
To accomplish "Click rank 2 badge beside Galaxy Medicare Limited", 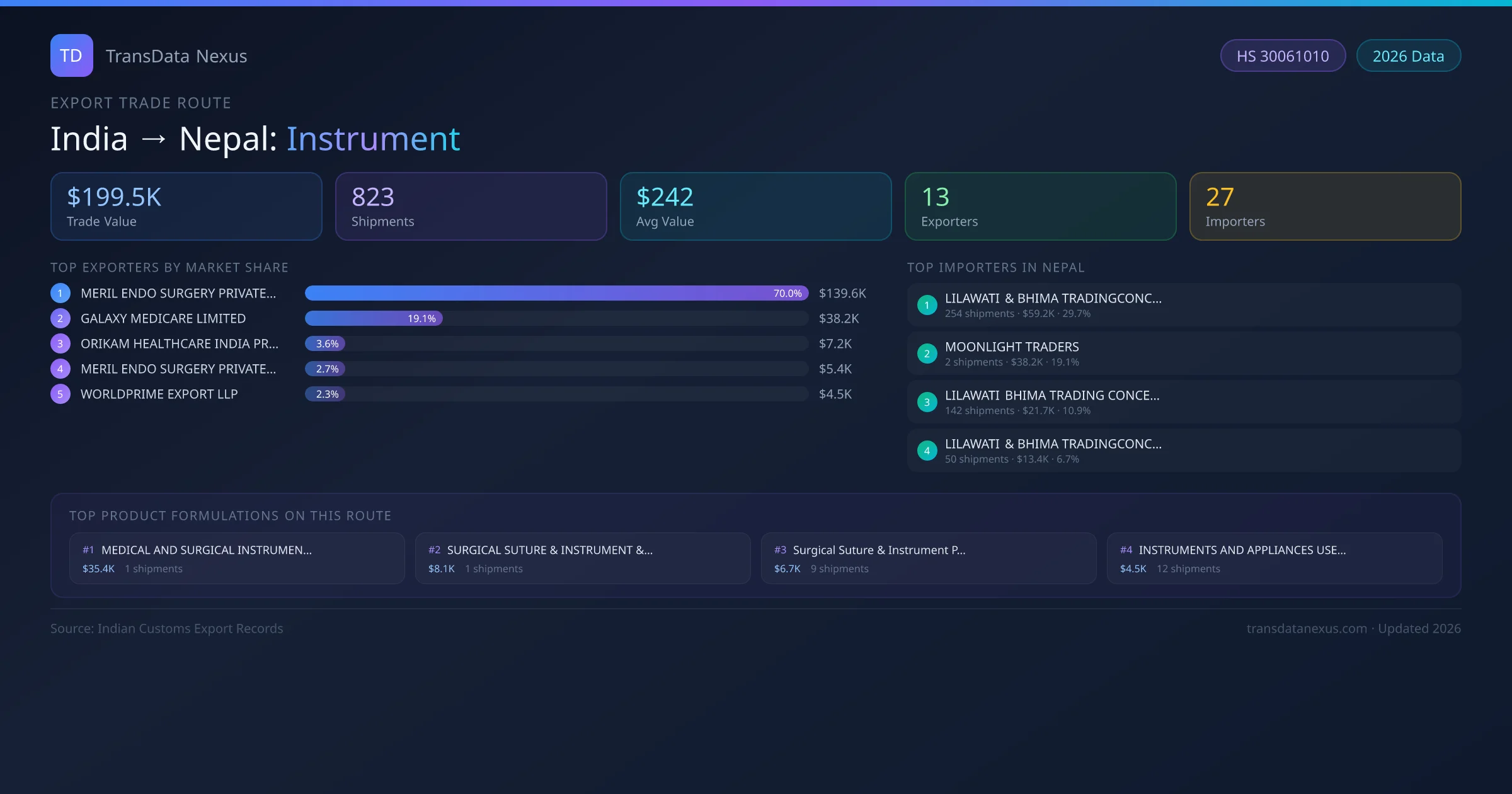I will pos(60,318).
